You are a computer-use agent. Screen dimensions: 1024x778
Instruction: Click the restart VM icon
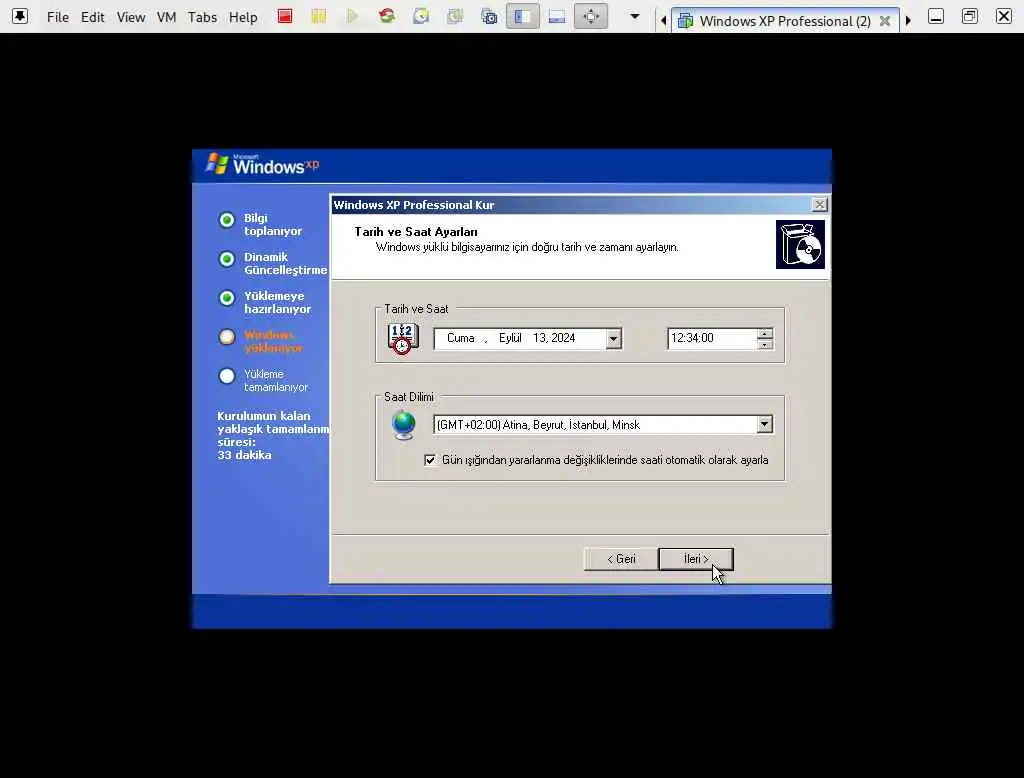pyautogui.click(x=387, y=16)
